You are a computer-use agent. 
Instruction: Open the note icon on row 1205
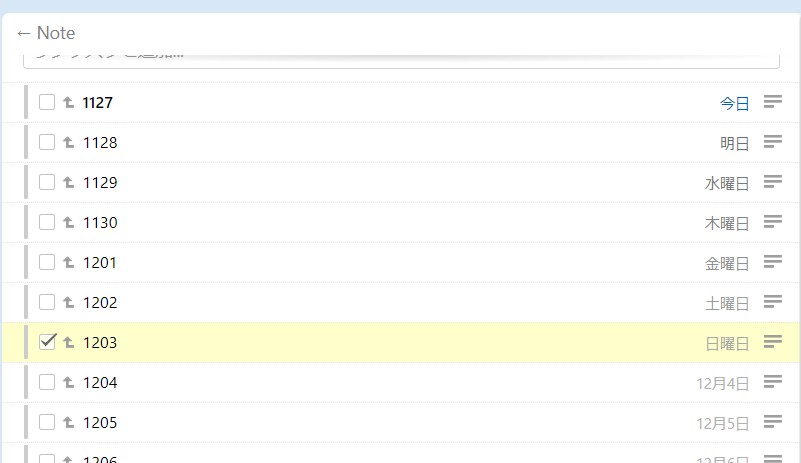[772, 422]
